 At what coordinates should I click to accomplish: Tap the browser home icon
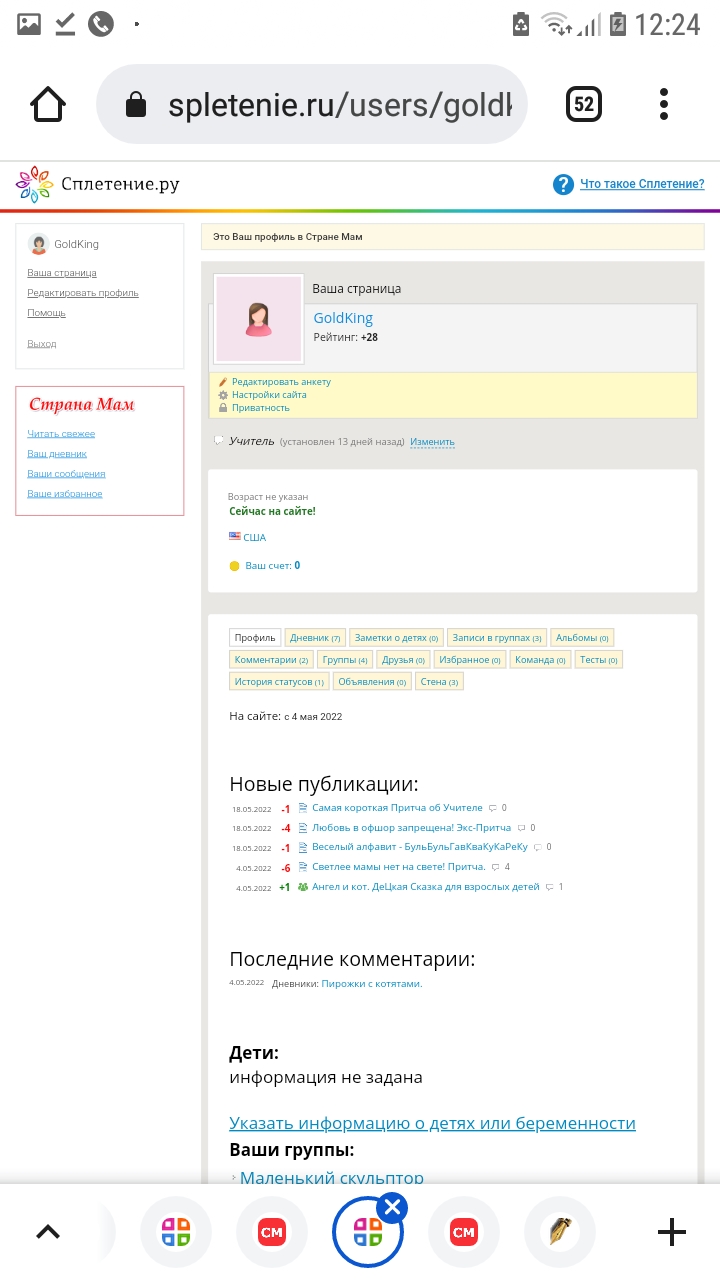click(48, 104)
